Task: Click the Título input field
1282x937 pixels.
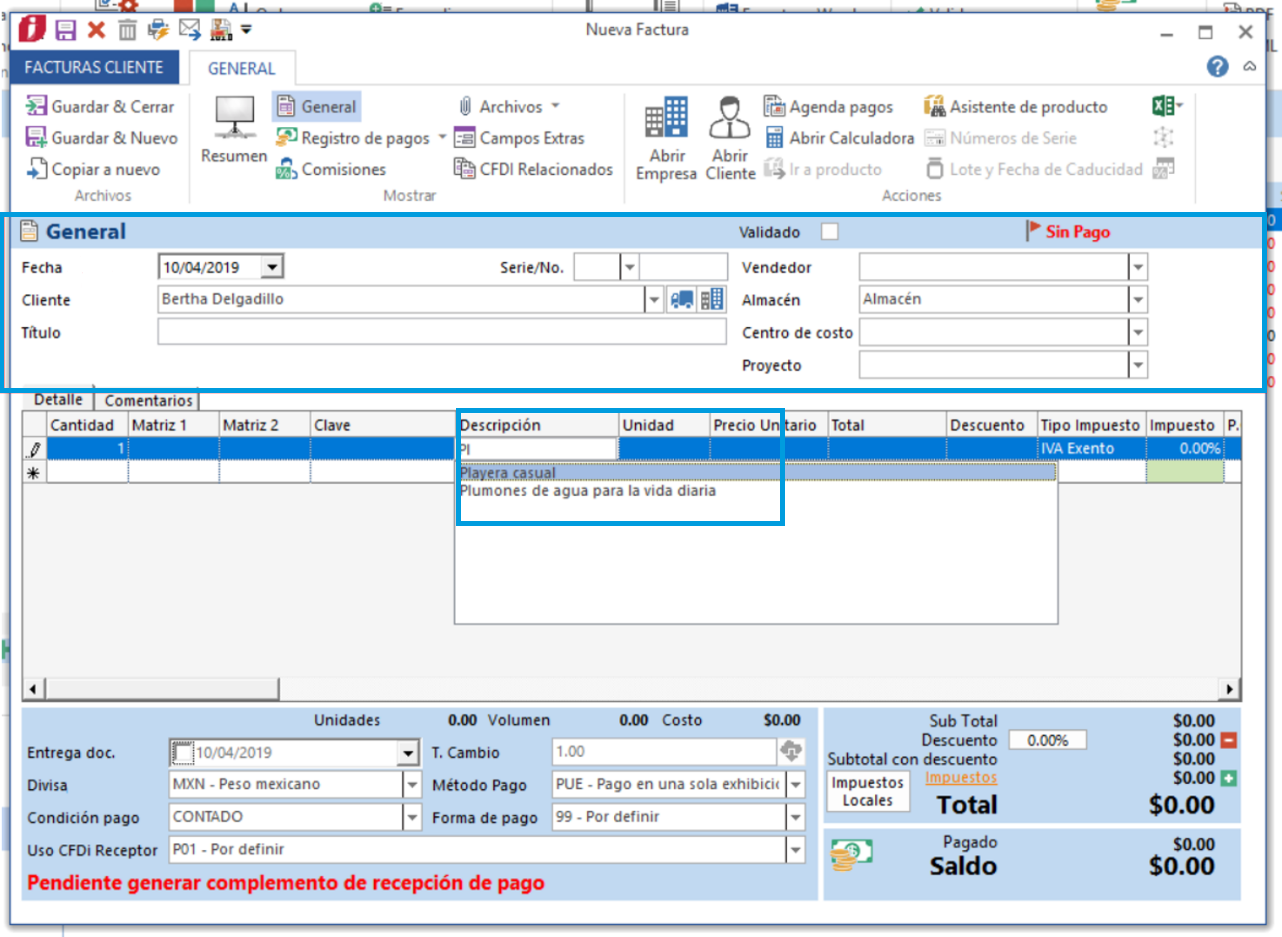Action: click(x=441, y=332)
